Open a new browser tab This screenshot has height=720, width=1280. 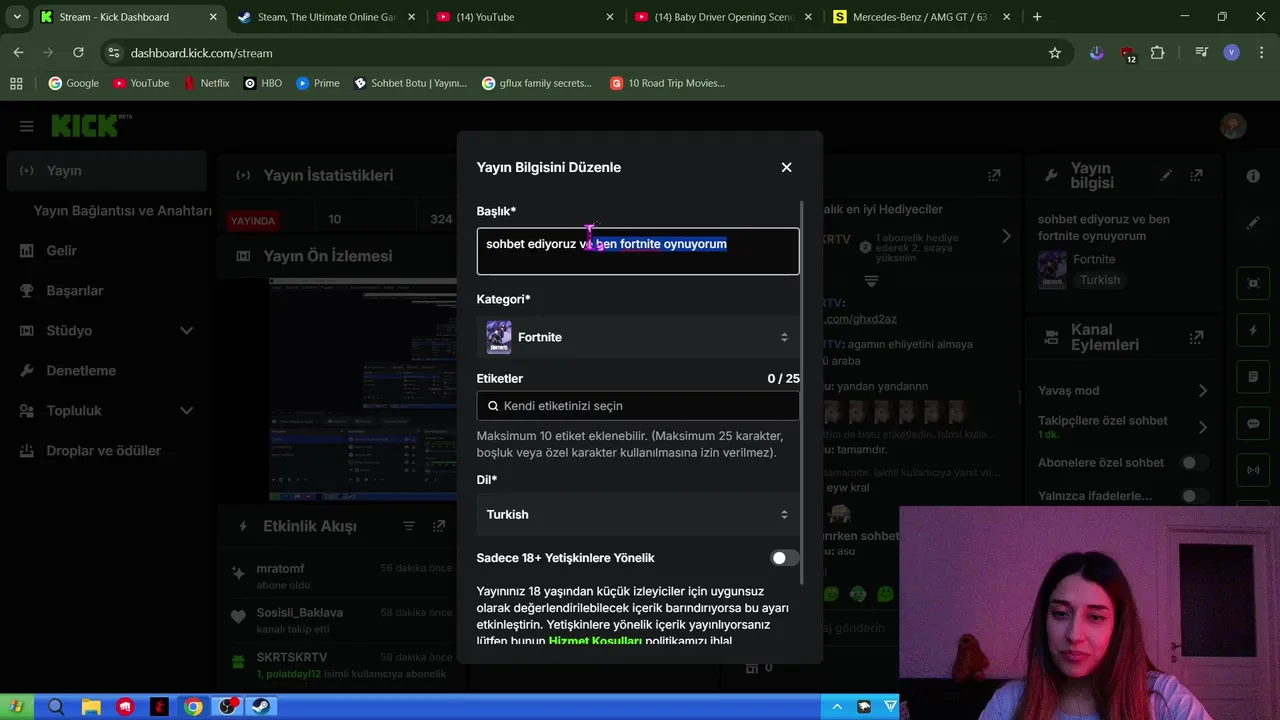click(1037, 17)
